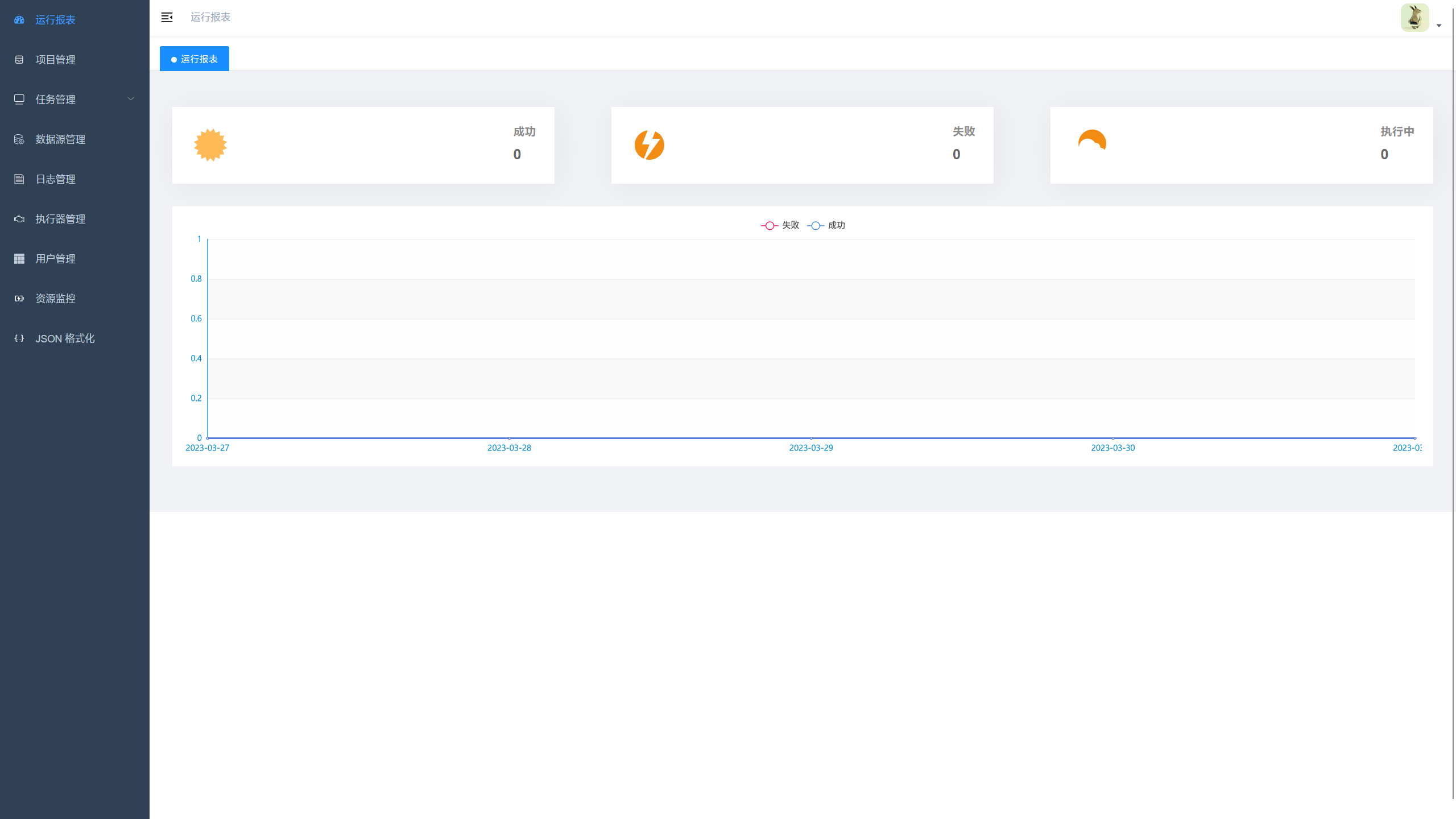Collapse the sidebar with the hamburger toggle

(x=167, y=17)
